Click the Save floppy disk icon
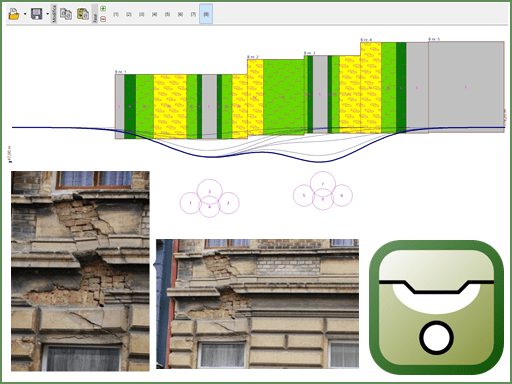 coord(37,14)
